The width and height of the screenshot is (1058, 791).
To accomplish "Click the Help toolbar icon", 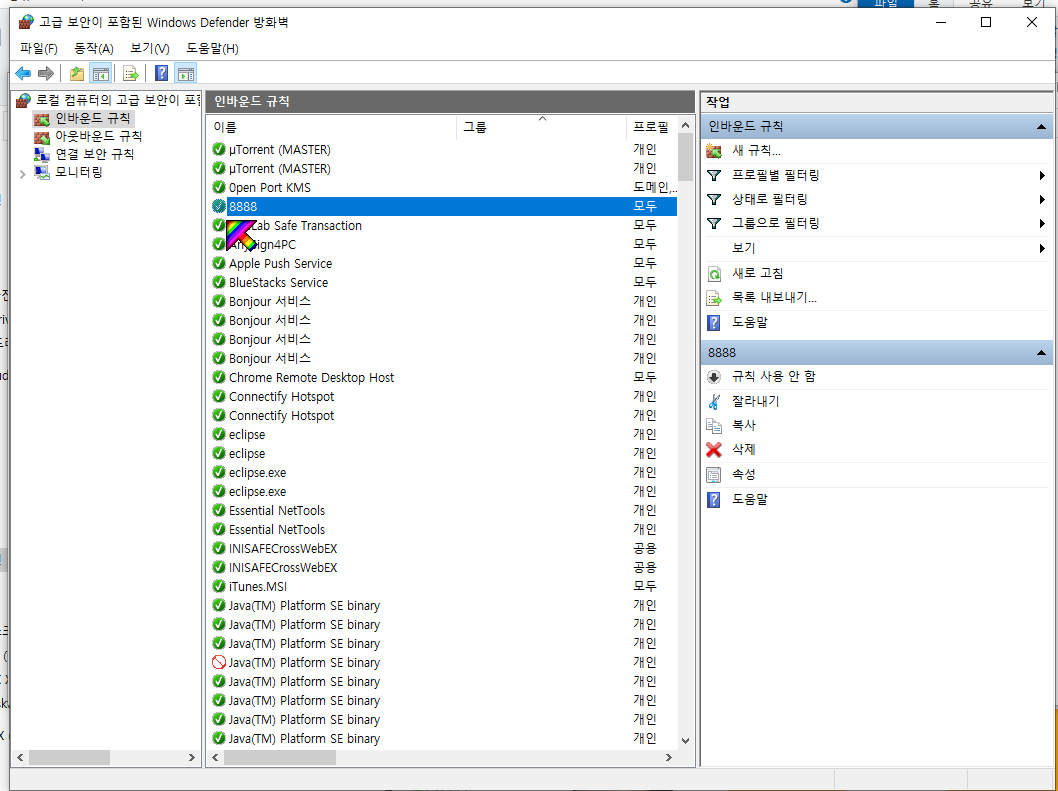I will coord(161,74).
